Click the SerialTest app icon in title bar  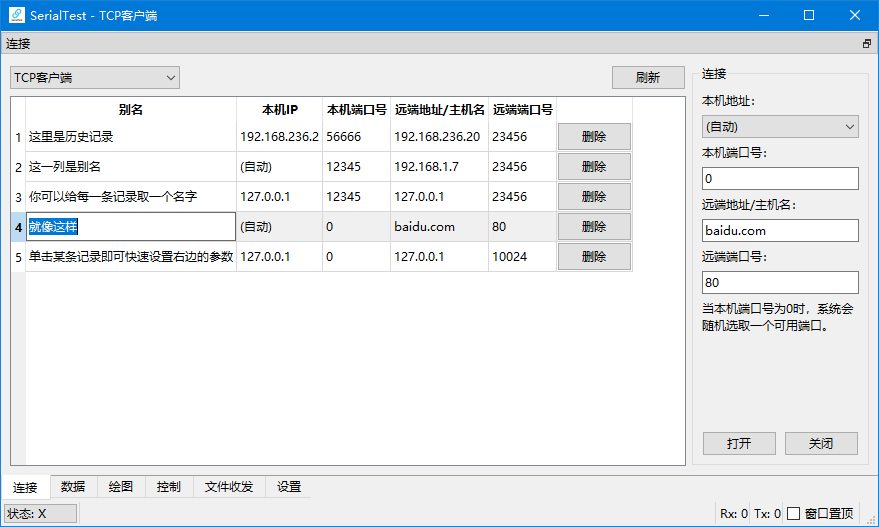pos(17,15)
